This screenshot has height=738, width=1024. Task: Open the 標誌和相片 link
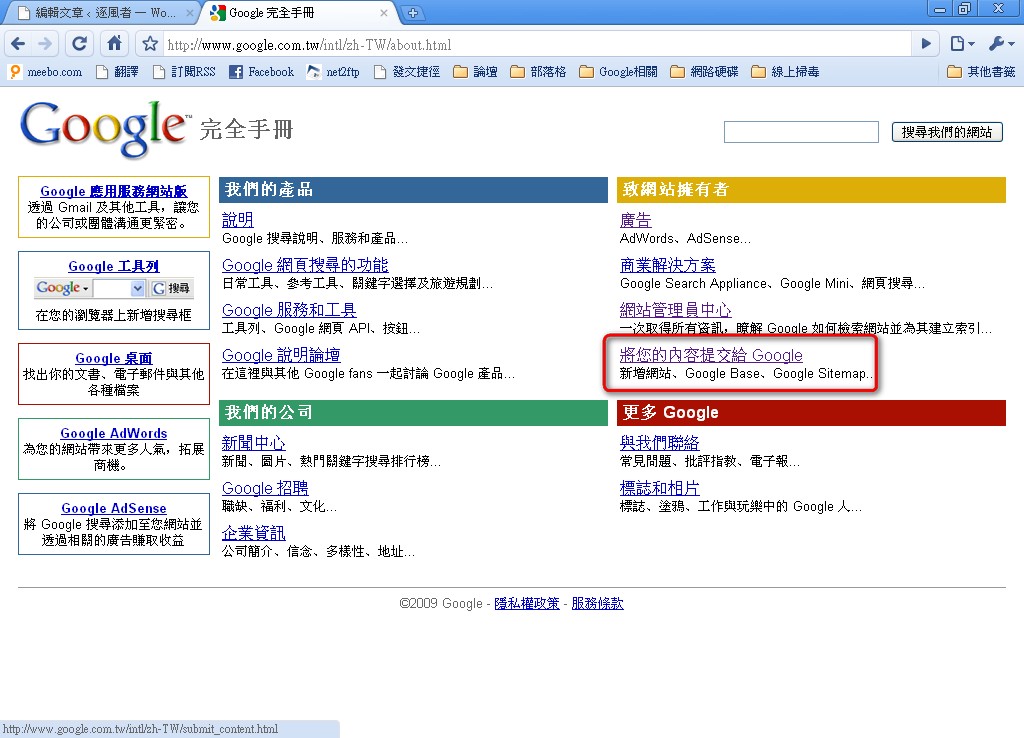pos(660,489)
